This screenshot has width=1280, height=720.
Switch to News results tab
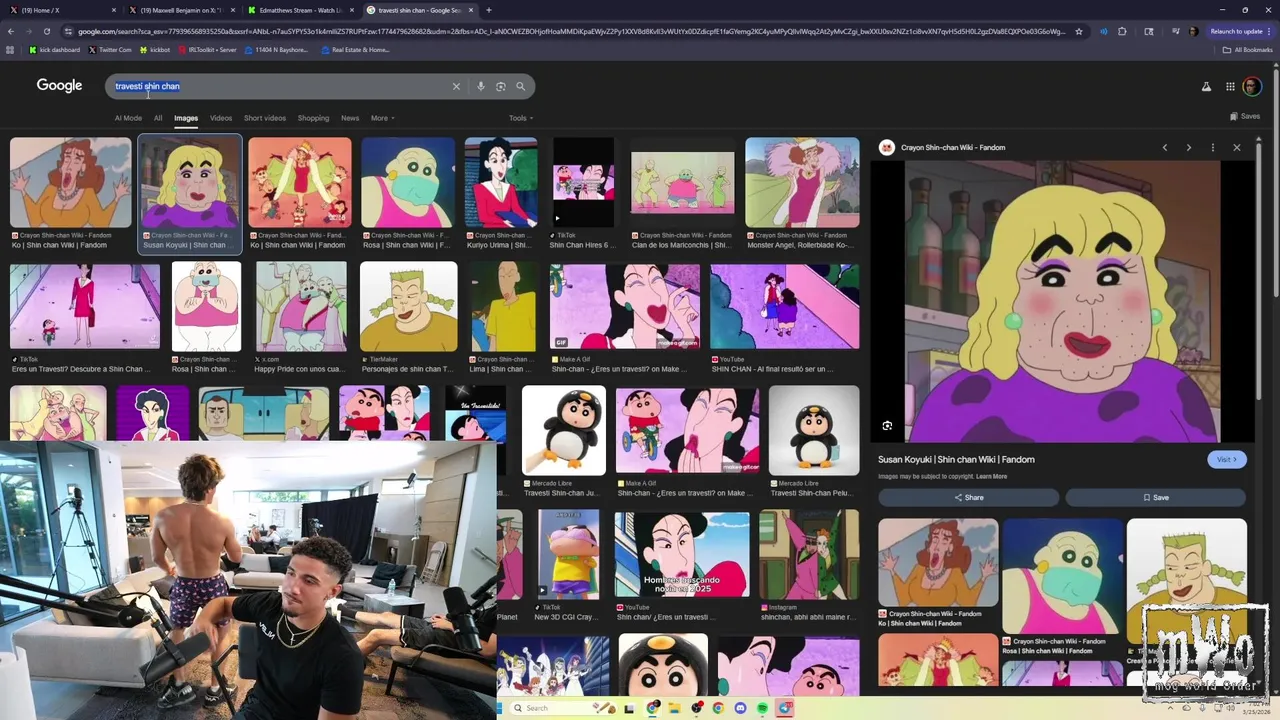coord(350,118)
